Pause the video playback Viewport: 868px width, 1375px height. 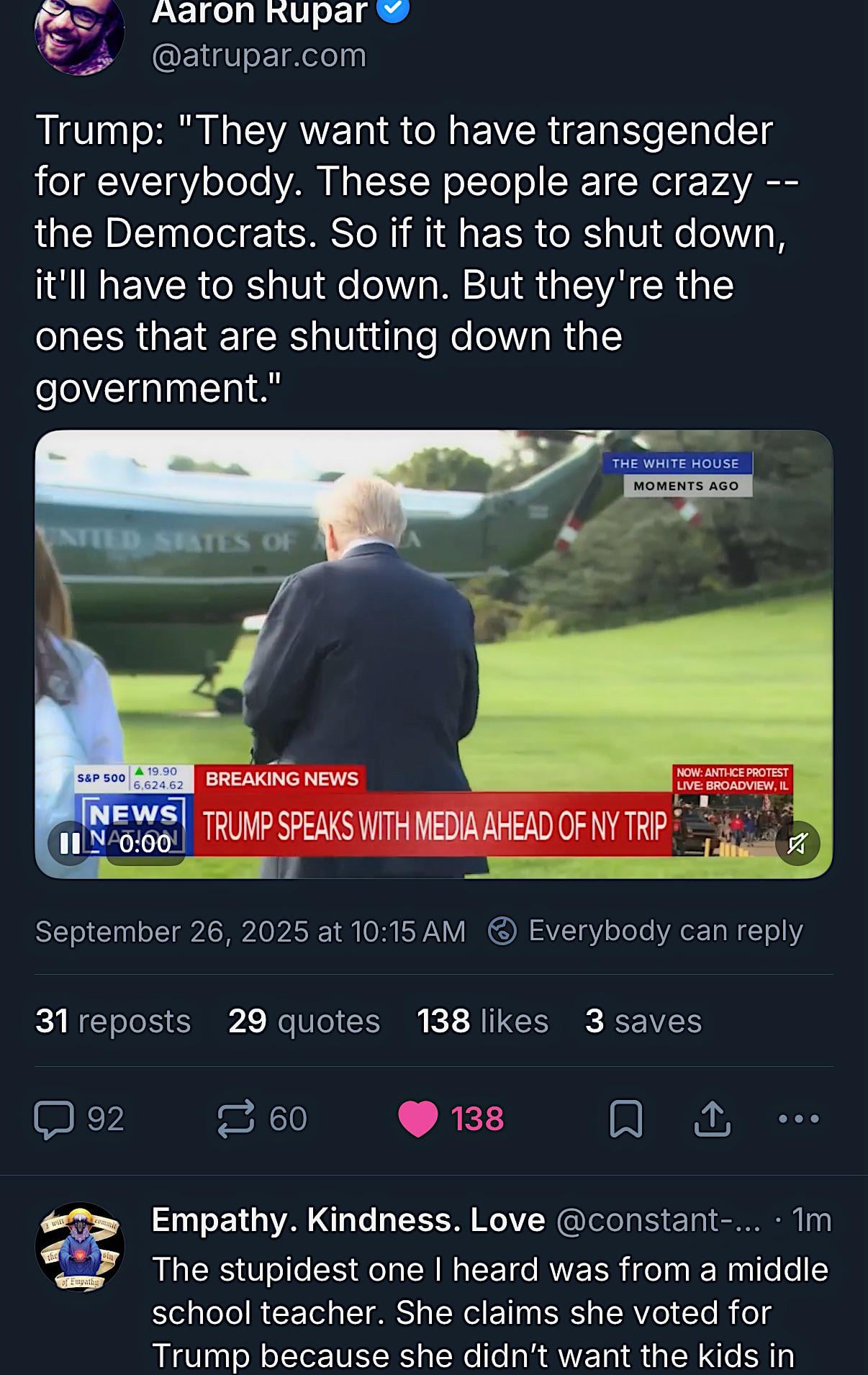coord(70,843)
